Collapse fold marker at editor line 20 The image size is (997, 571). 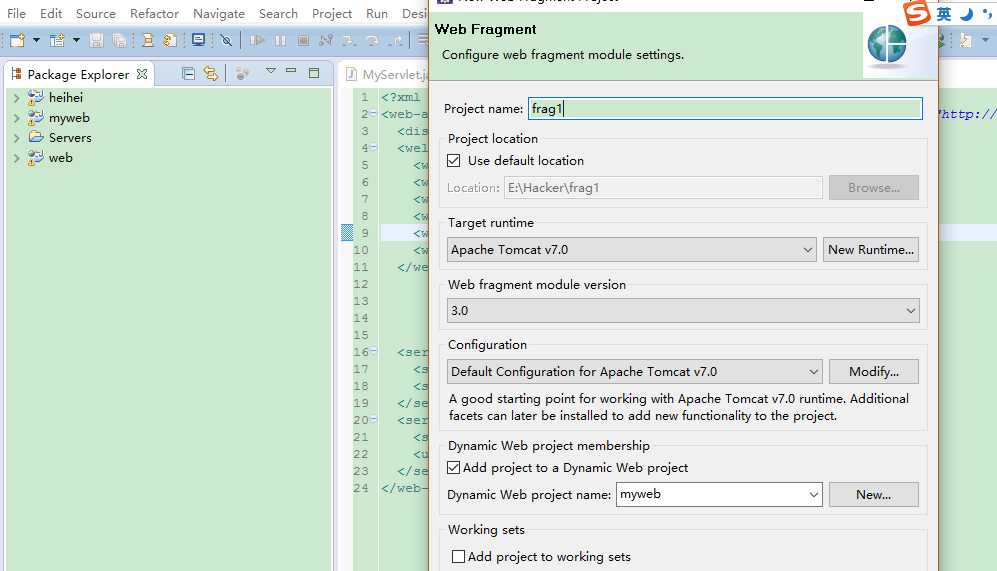tap(374, 420)
